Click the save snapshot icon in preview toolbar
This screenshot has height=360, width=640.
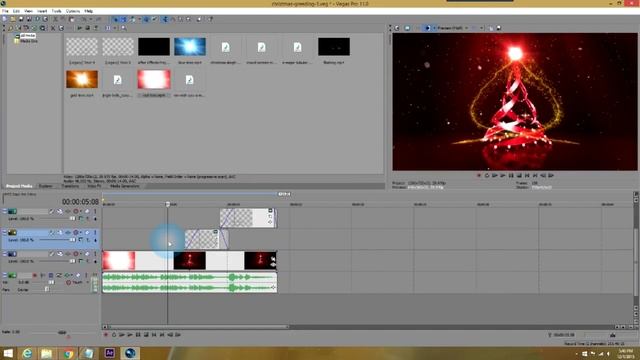(x=499, y=28)
